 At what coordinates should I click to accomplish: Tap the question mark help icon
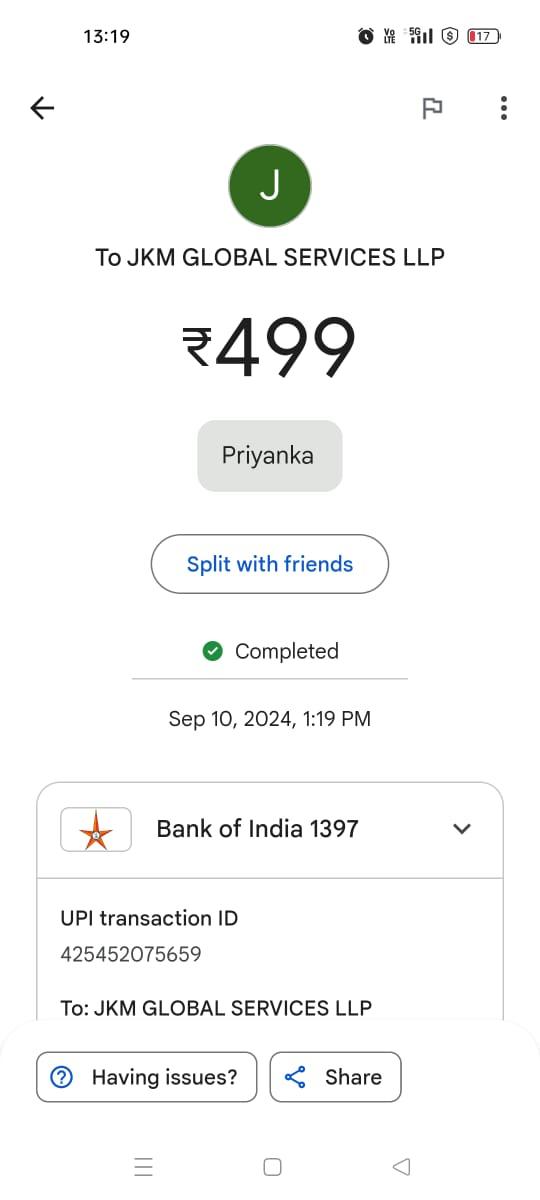pyautogui.click(x=62, y=1077)
